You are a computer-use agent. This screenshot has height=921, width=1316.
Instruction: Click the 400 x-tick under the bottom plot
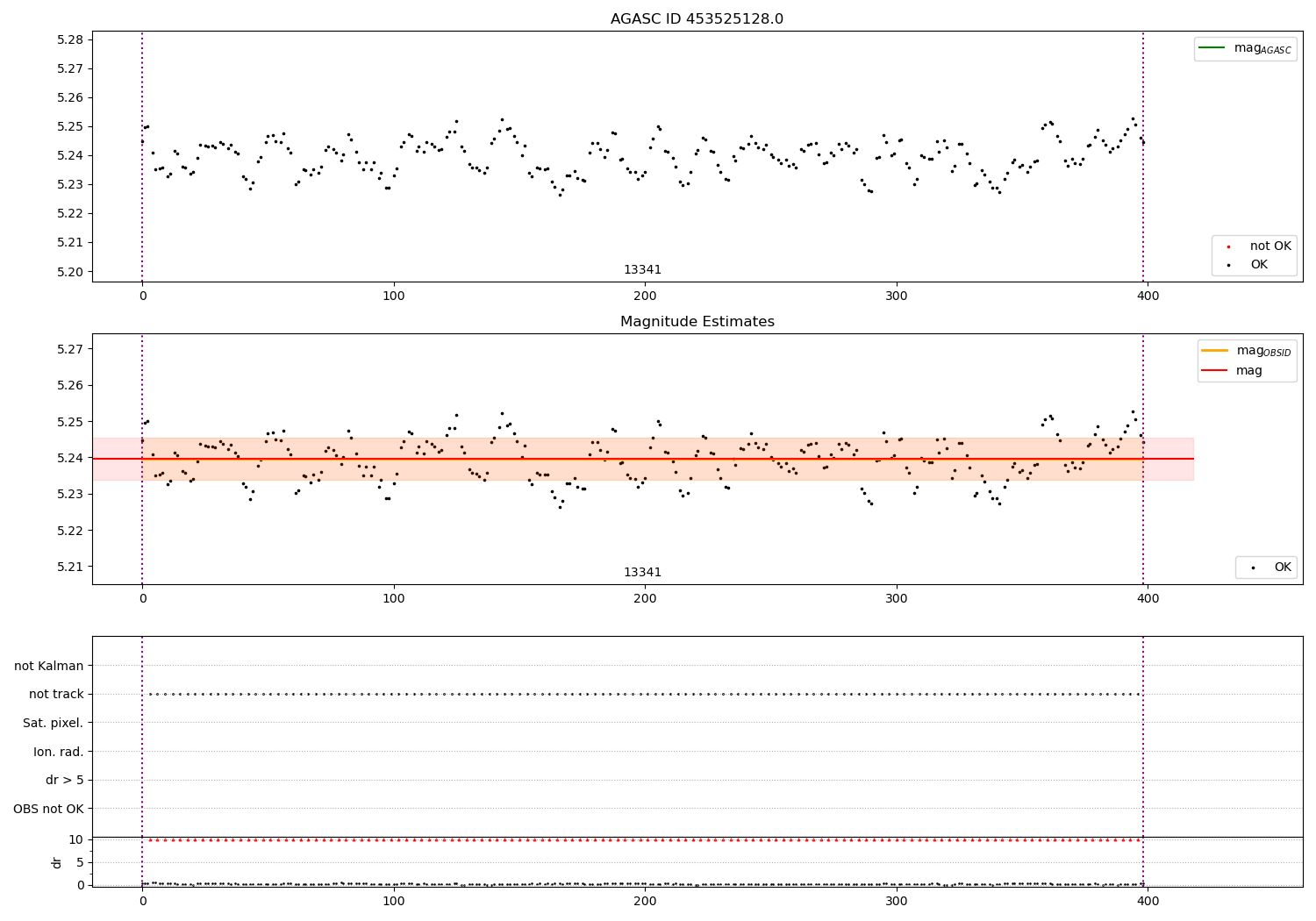tap(1148, 901)
